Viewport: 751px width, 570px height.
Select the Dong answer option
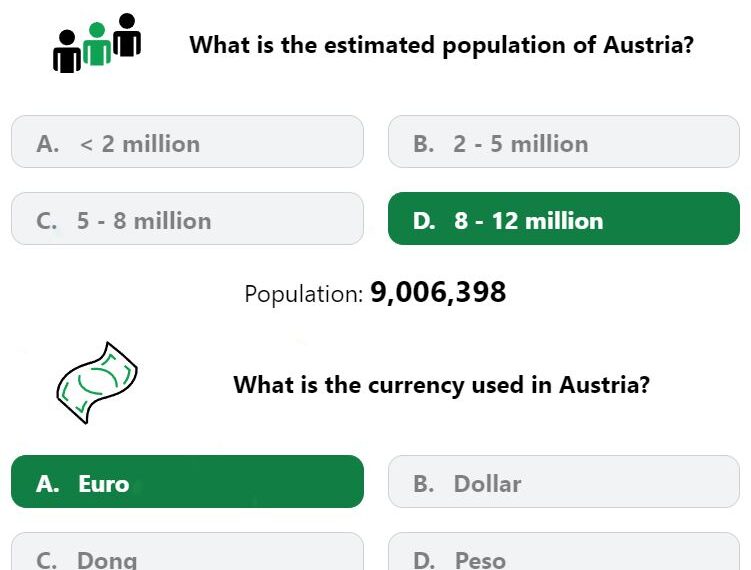click(187, 551)
